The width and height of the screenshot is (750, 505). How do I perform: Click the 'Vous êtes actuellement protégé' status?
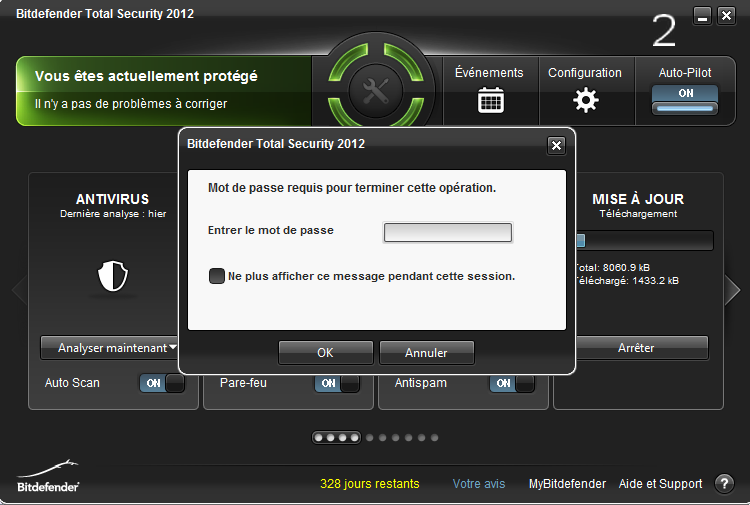tap(146, 76)
